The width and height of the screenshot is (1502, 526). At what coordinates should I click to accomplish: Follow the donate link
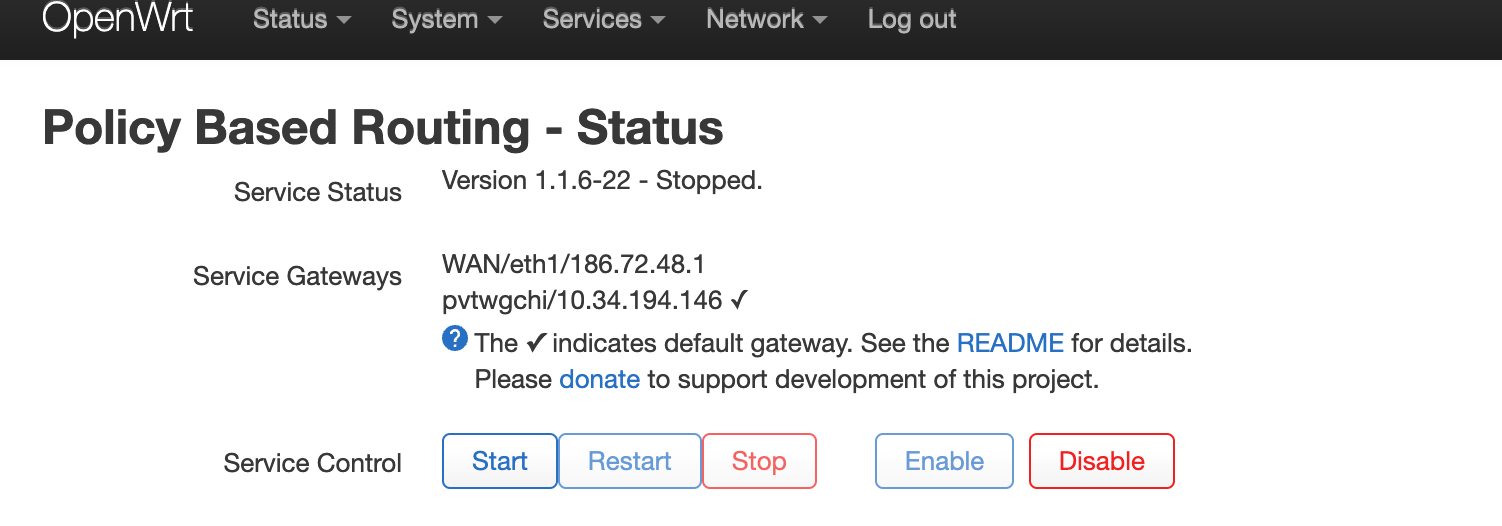[600, 380]
